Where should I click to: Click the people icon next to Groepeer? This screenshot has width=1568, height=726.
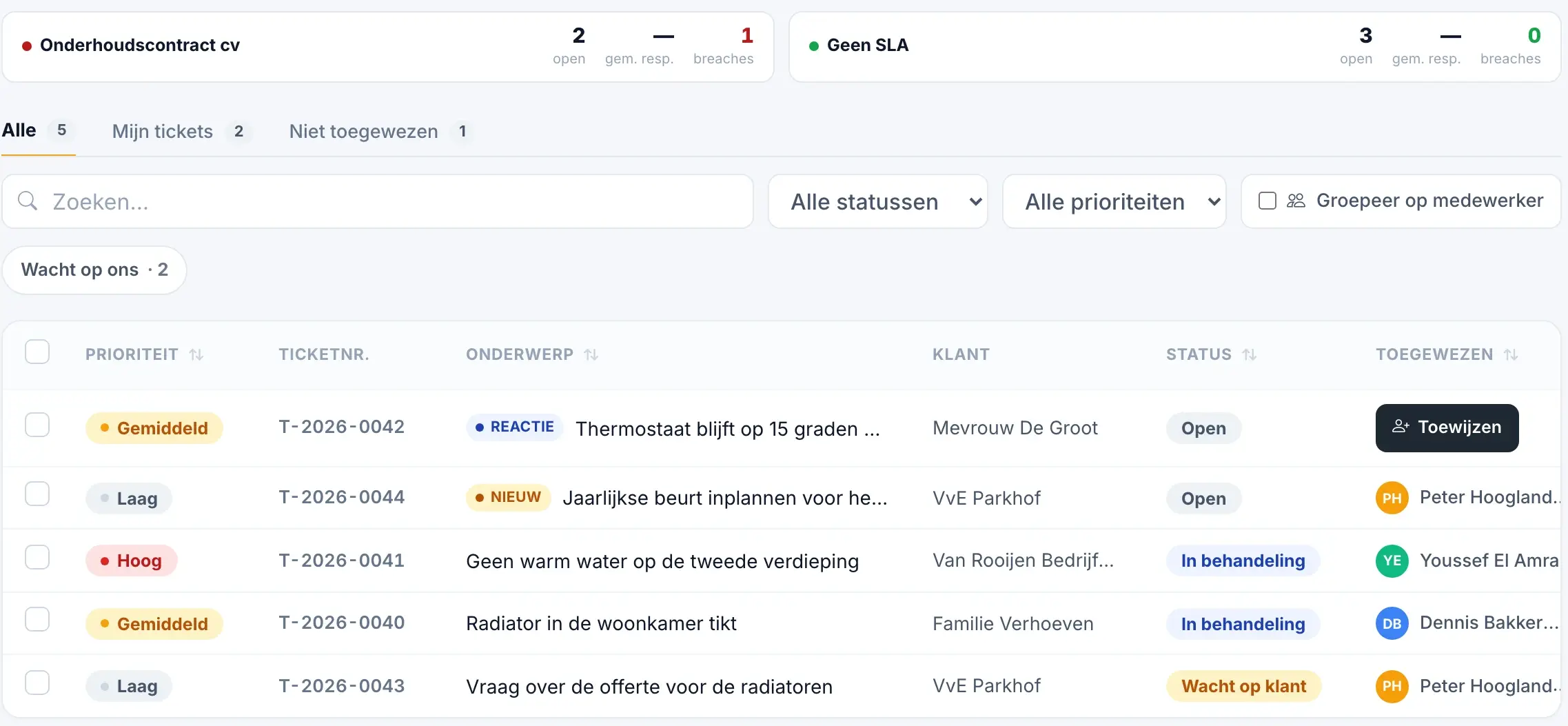point(1296,201)
